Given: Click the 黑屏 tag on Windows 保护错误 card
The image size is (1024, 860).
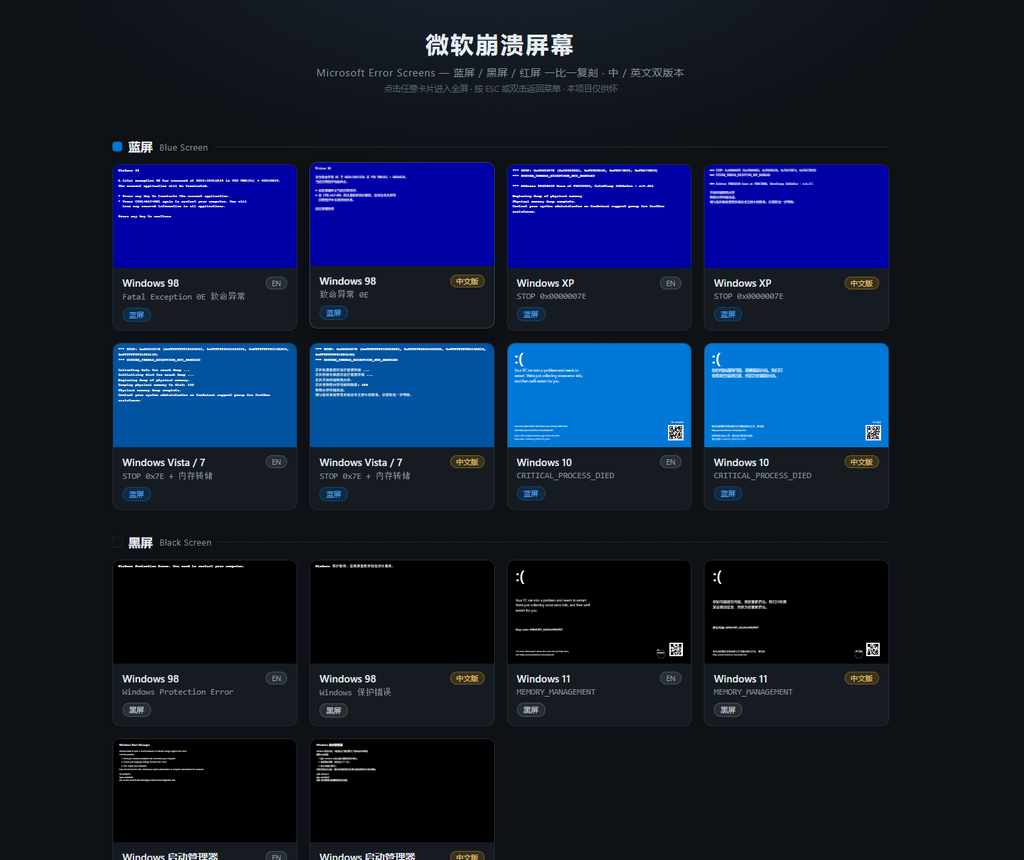Looking at the screenshot, I should click(x=334, y=710).
